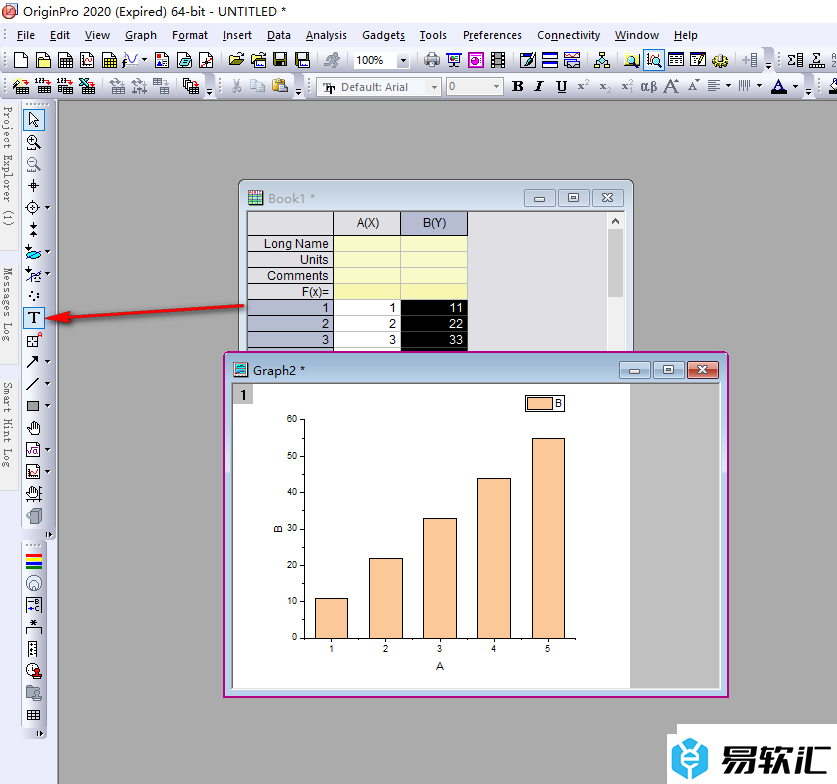The image size is (837, 784).
Task: Select the Screen Reader crosshair tool
Action: click(x=34, y=186)
